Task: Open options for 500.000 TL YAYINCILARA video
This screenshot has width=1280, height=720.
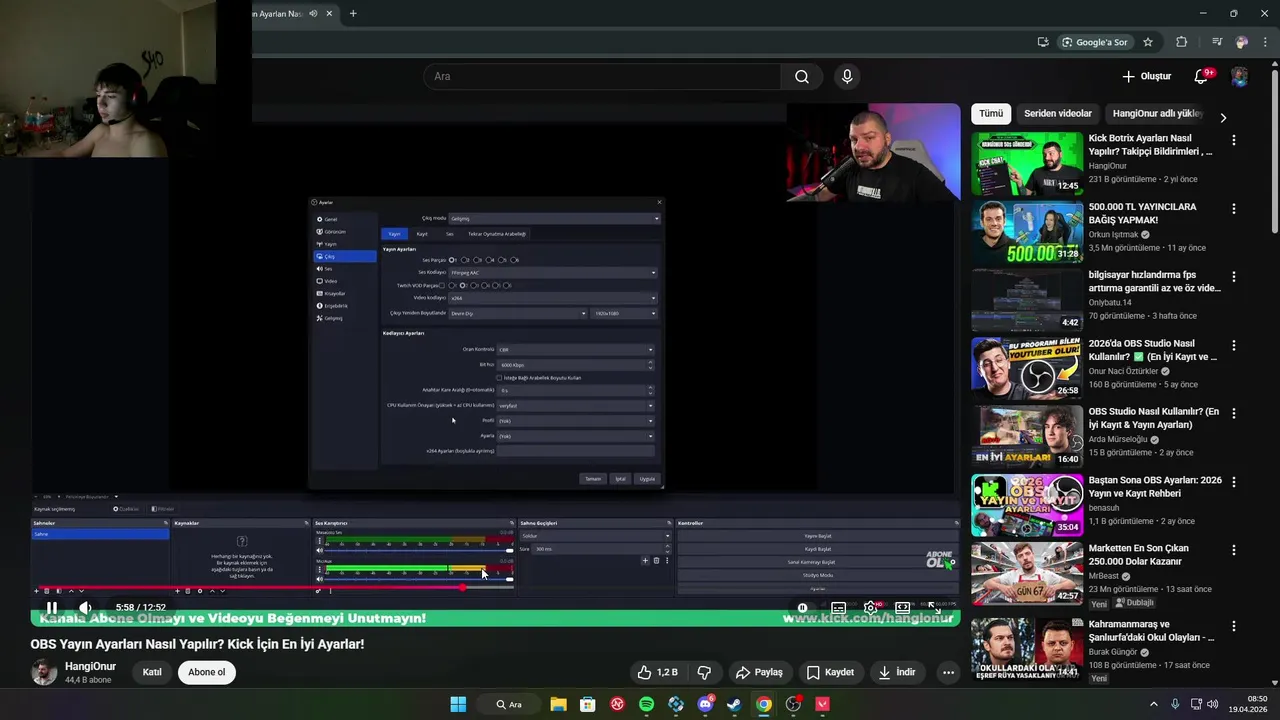Action: (1233, 209)
